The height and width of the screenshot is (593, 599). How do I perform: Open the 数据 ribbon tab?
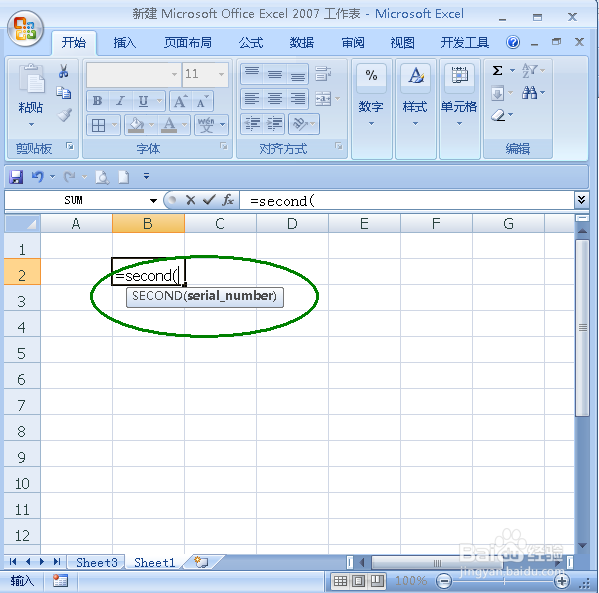click(x=302, y=42)
